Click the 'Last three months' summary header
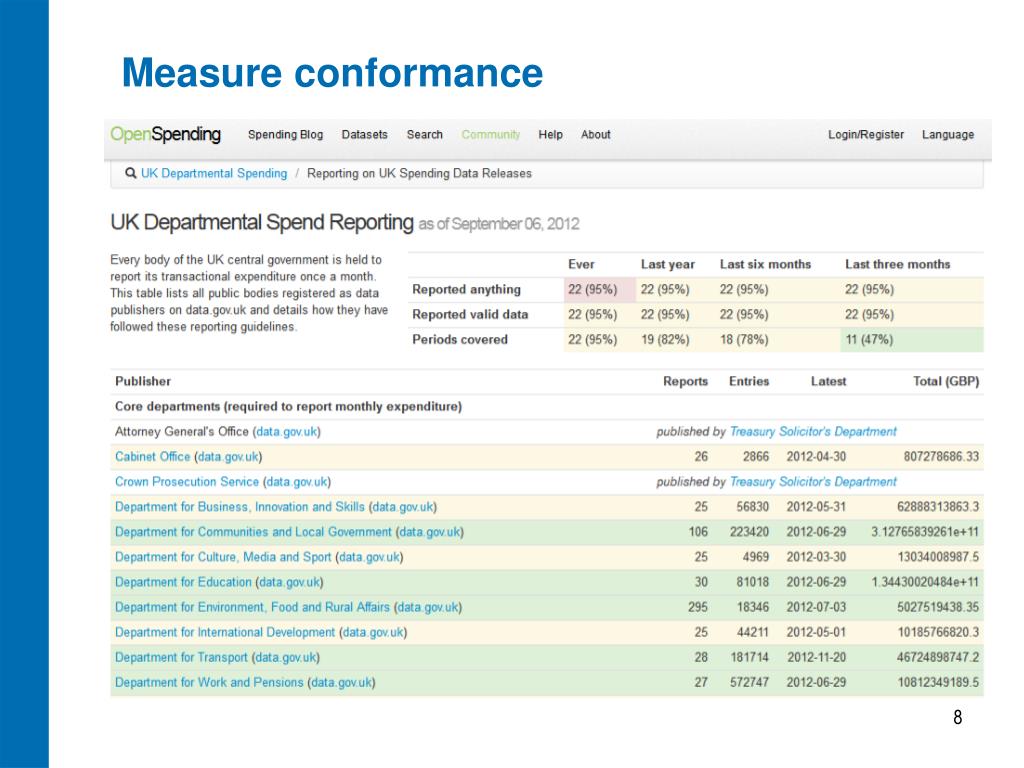1024x768 pixels. [897, 264]
